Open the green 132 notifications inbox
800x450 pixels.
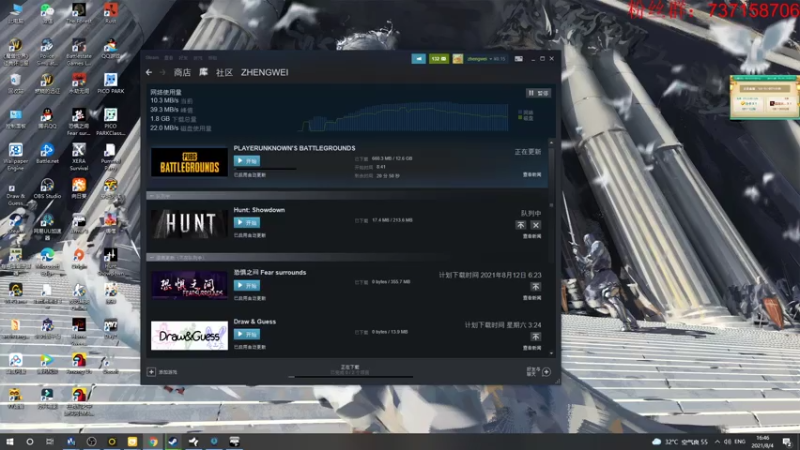tap(439, 59)
